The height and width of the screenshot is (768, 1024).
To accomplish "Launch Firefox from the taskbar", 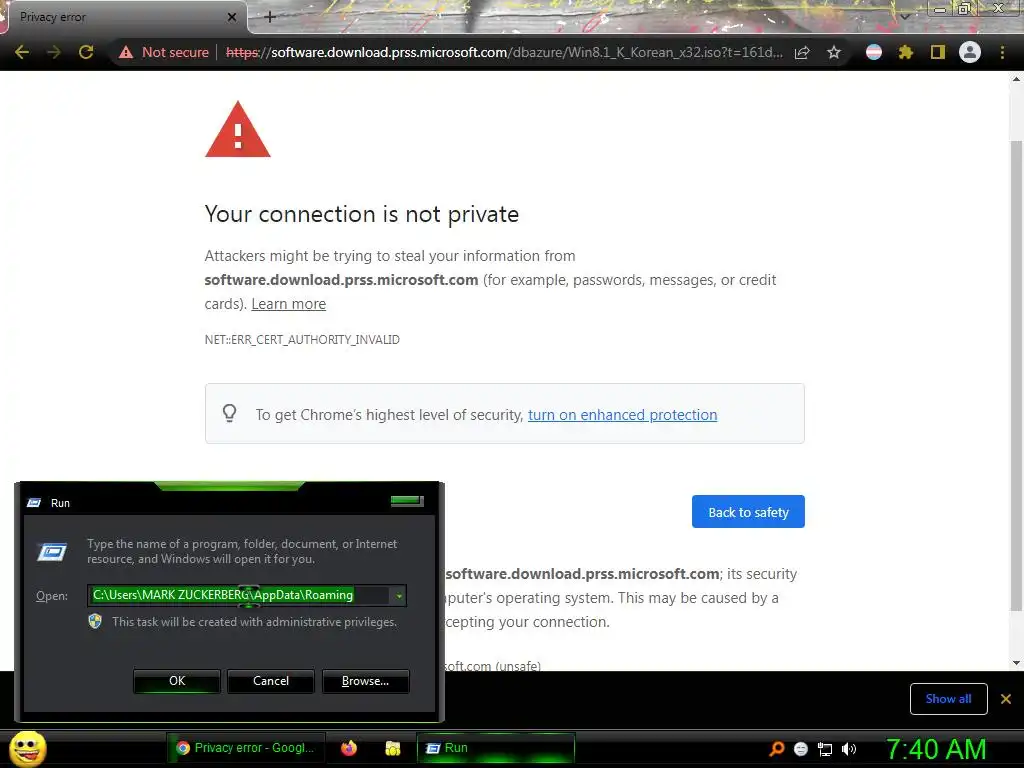I will 349,748.
